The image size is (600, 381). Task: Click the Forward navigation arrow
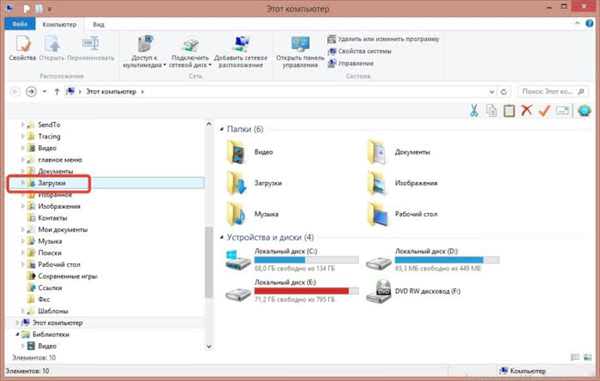click(x=31, y=91)
